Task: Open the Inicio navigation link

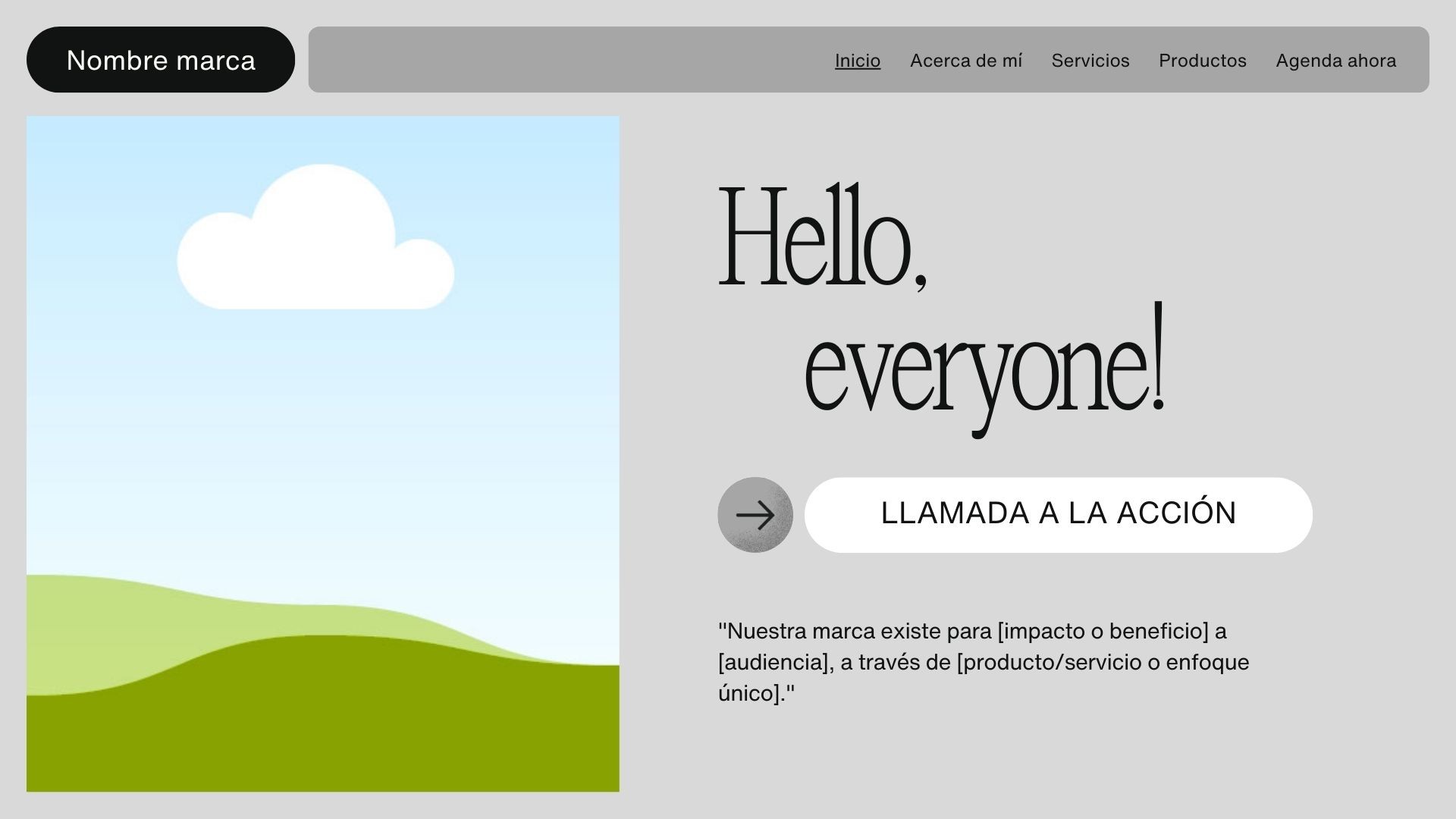Action: pyautogui.click(x=857, y=61)
